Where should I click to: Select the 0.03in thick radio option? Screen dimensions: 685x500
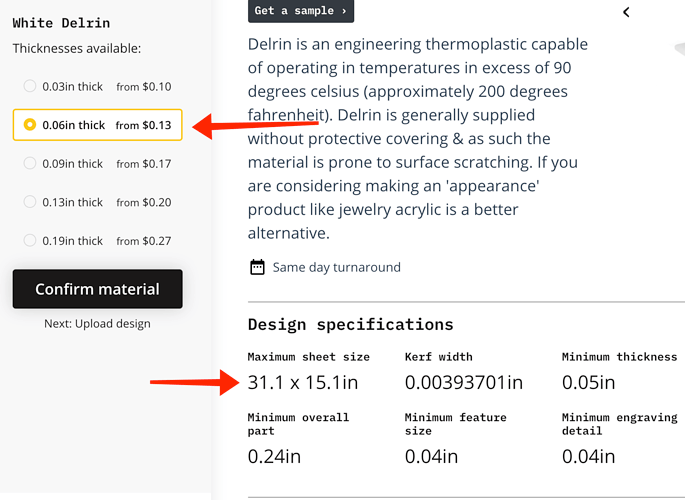tap(30, 86)
